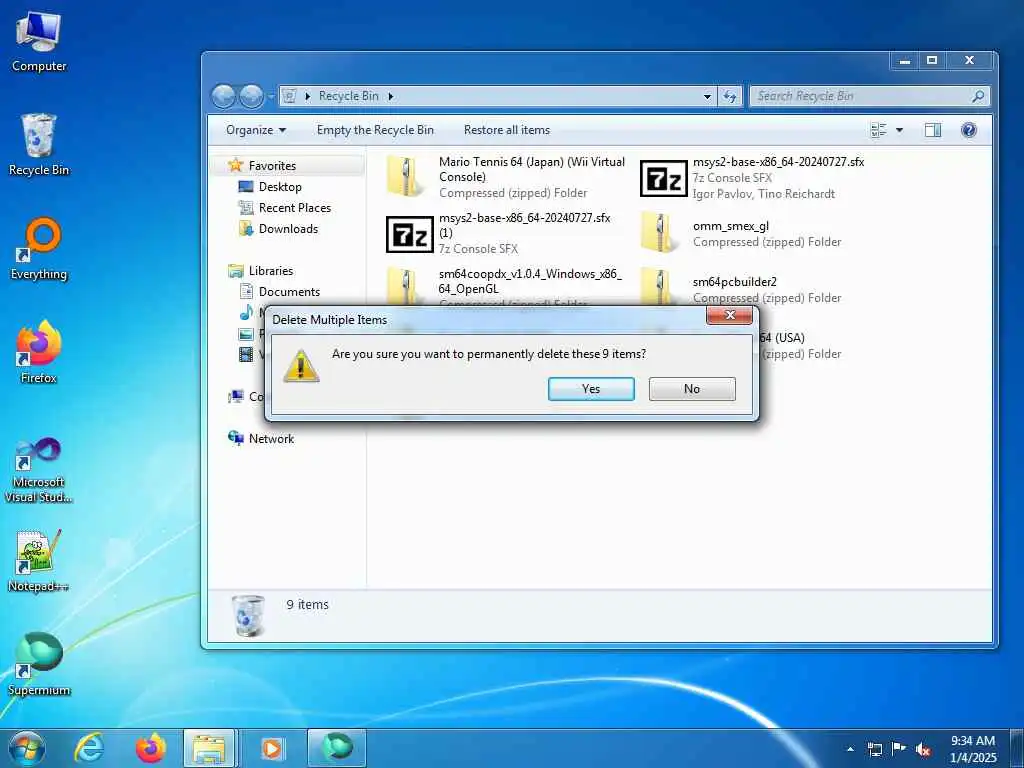This screenshot has height=768, width=1024.
Task: Expand the address bar history dropdown
Action: (707, 97)
